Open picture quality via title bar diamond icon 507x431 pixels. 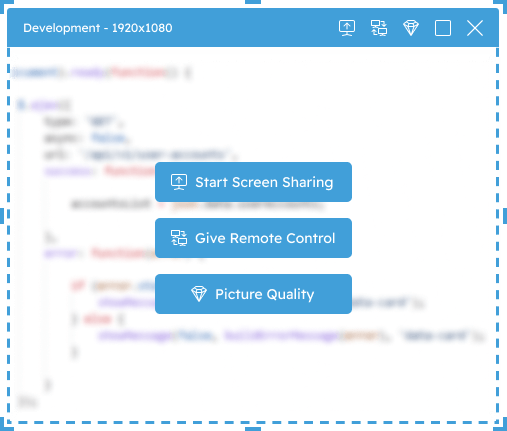pos(411,28)
